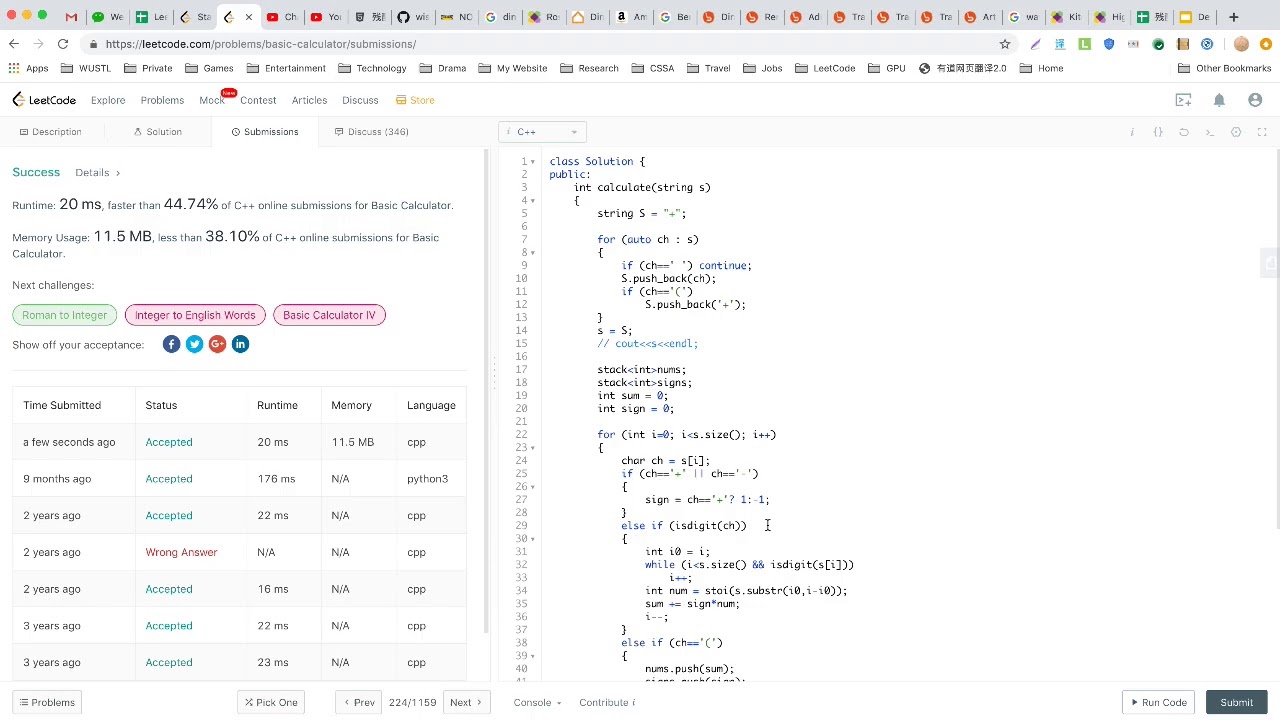Switch to the Description tab

click(x=50, y=132)
